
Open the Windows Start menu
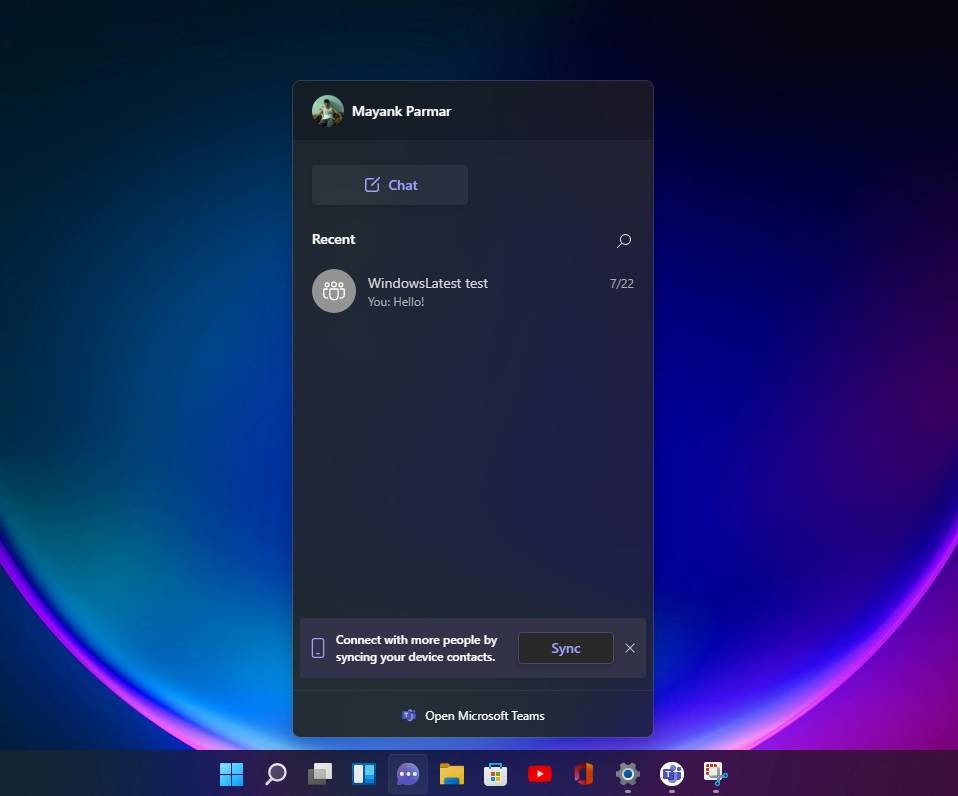(231, 774)
